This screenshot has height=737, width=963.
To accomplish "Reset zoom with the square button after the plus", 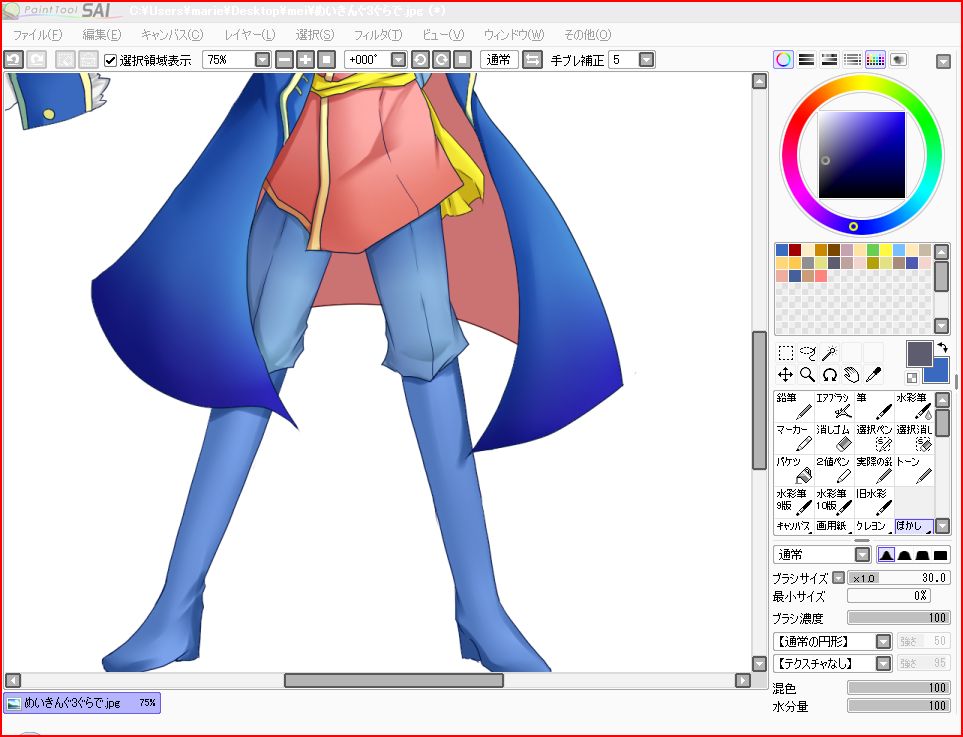I will (326, 60).
